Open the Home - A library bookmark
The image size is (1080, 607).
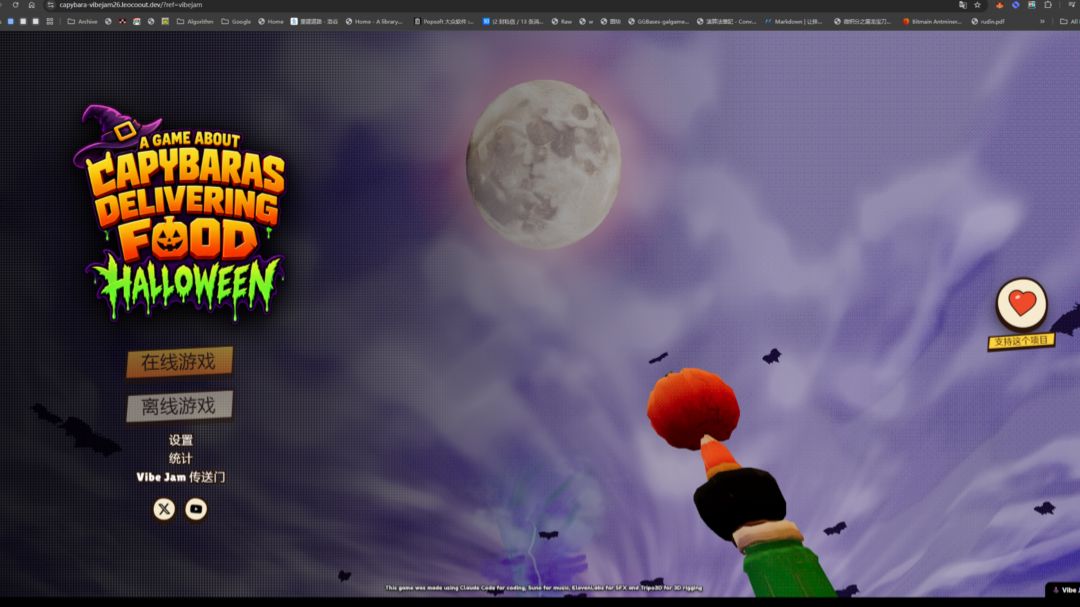374,21
